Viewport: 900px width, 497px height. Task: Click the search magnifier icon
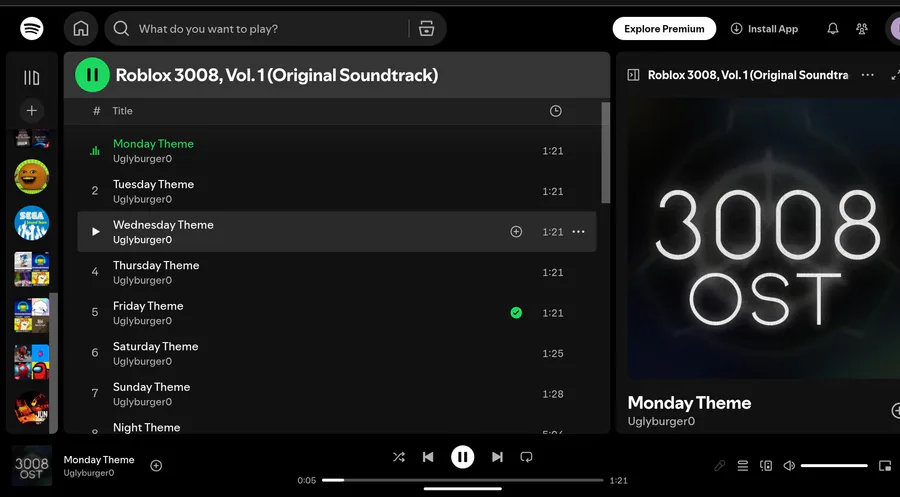(x=121, y=29)
